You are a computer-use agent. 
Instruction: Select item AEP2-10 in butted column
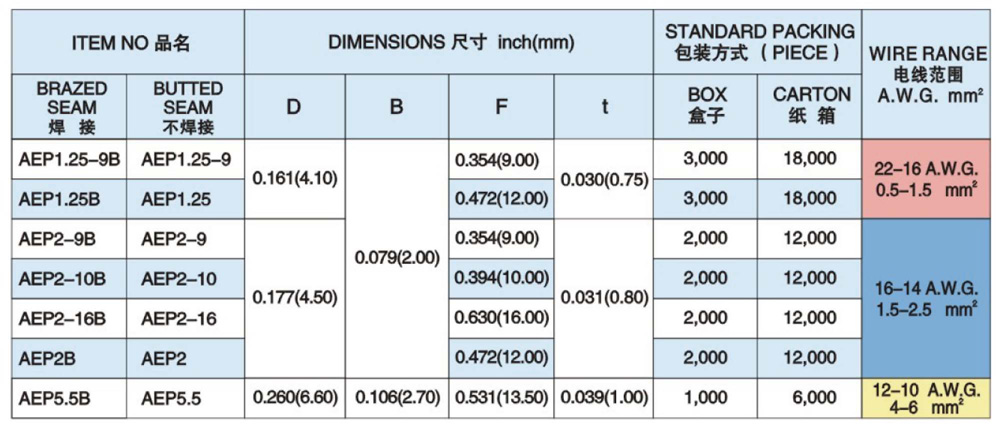pos(186,279)
